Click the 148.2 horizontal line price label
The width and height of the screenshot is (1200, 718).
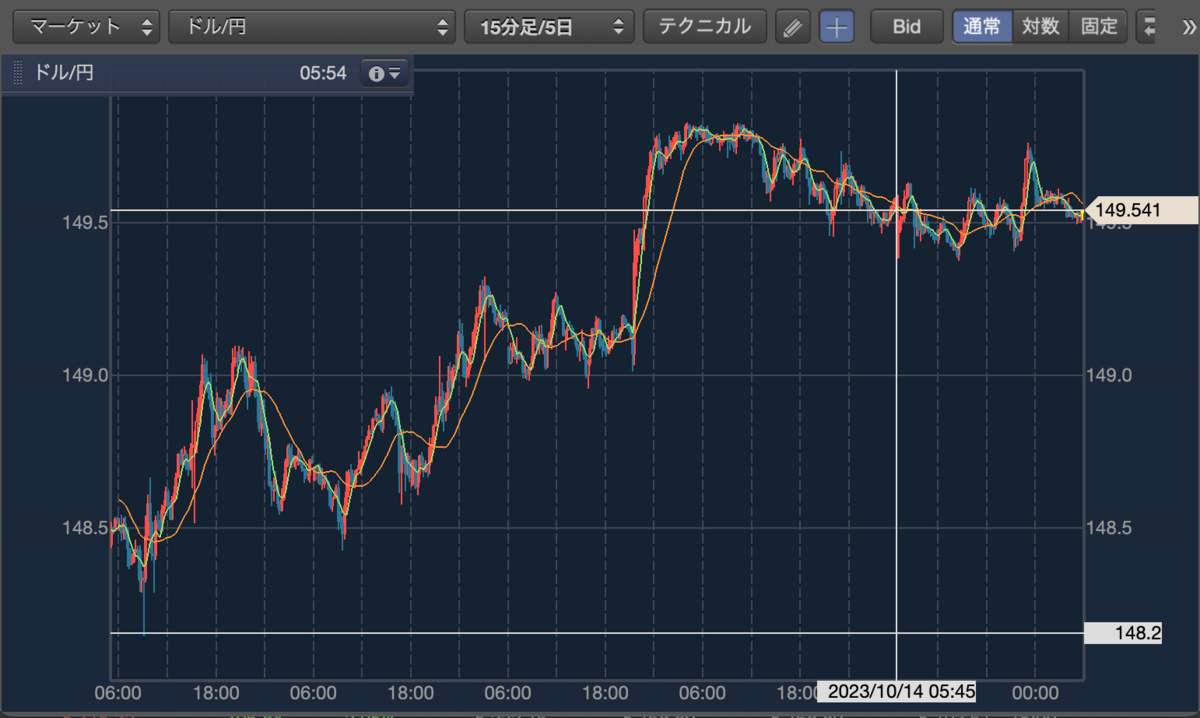(x=1123, y=633)
